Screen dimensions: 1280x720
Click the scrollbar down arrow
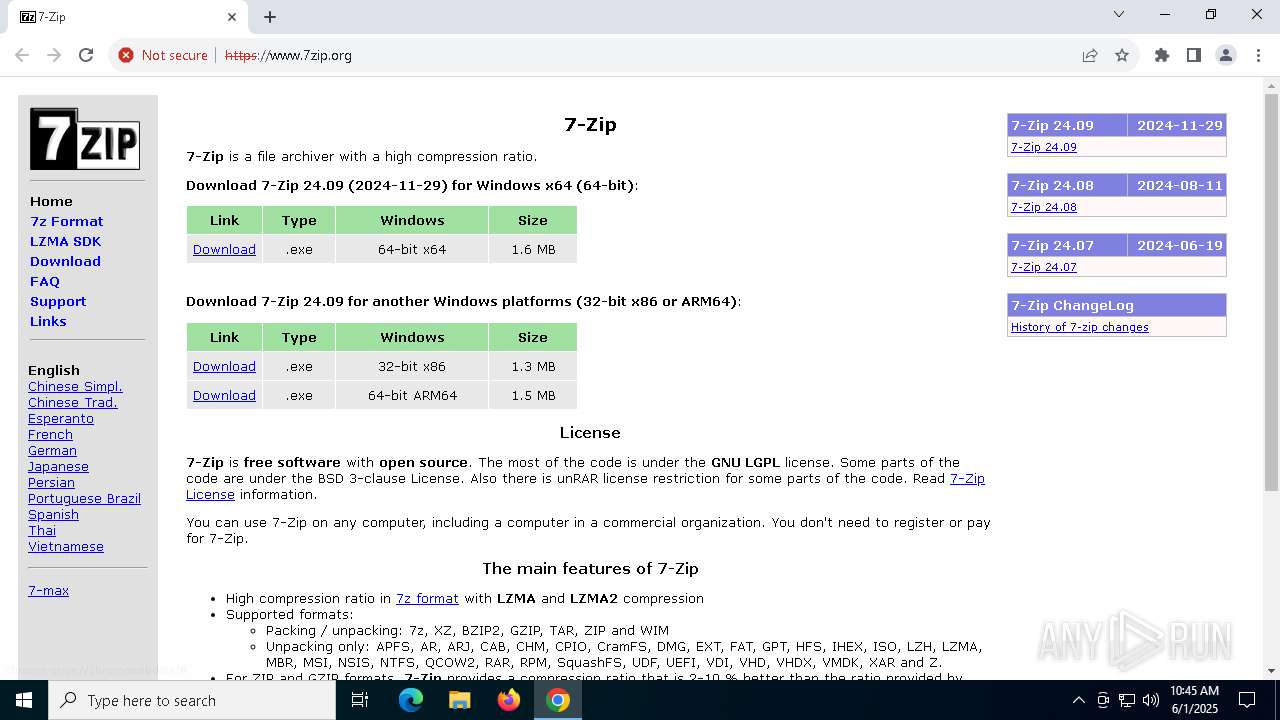1271,671
